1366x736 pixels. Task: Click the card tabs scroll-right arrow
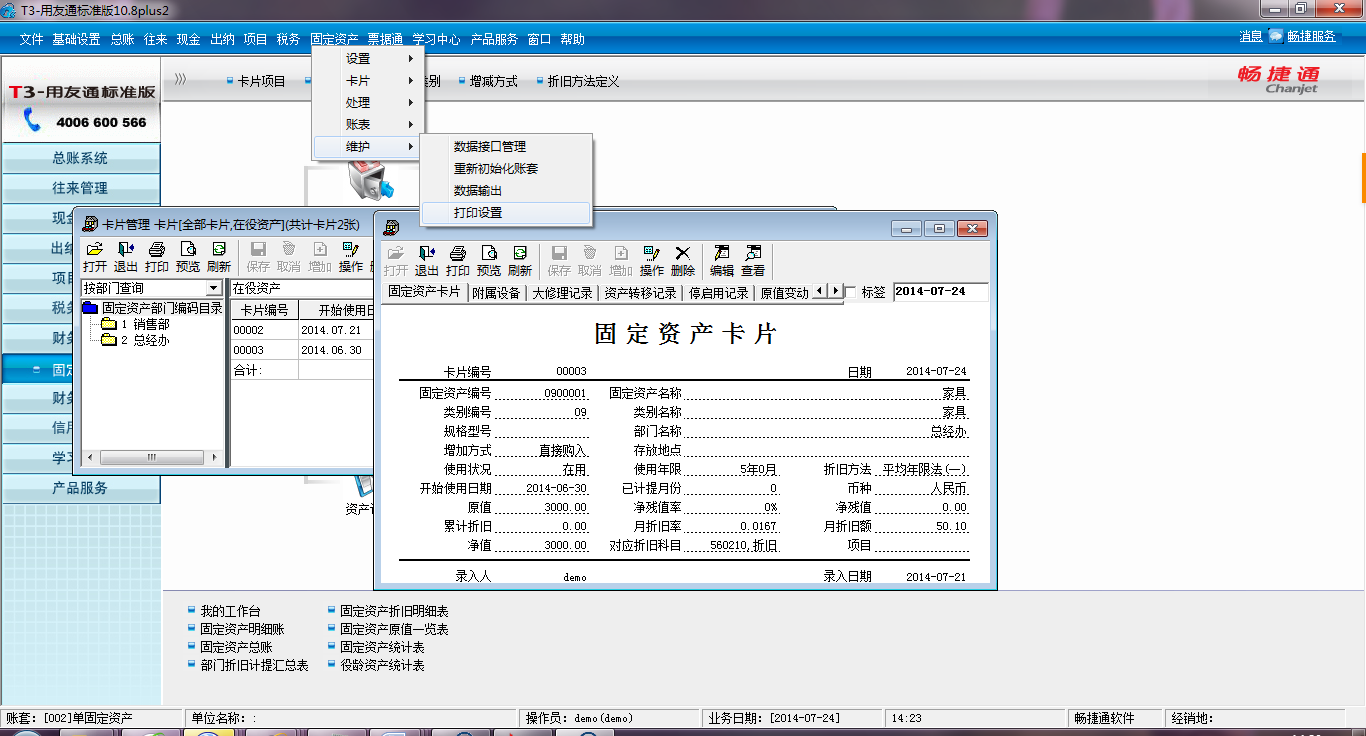tap(835, 291)
